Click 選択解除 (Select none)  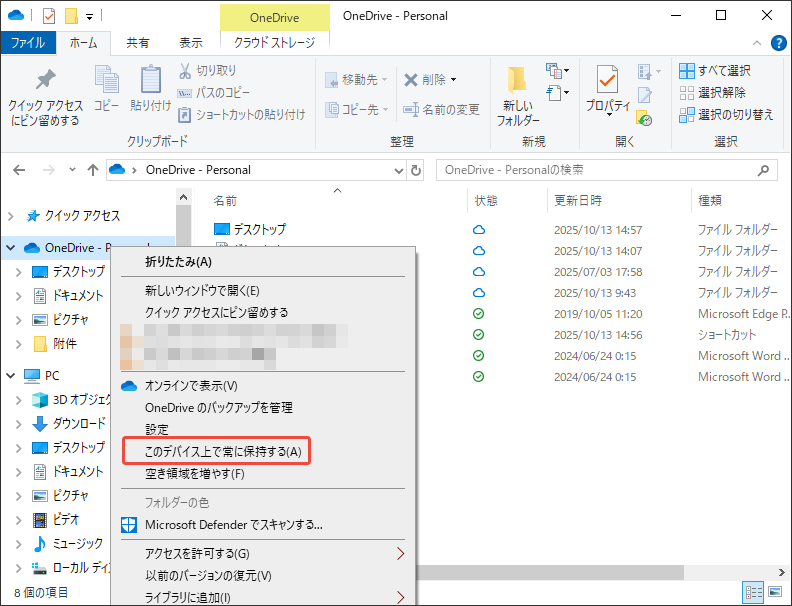point(712,92)
